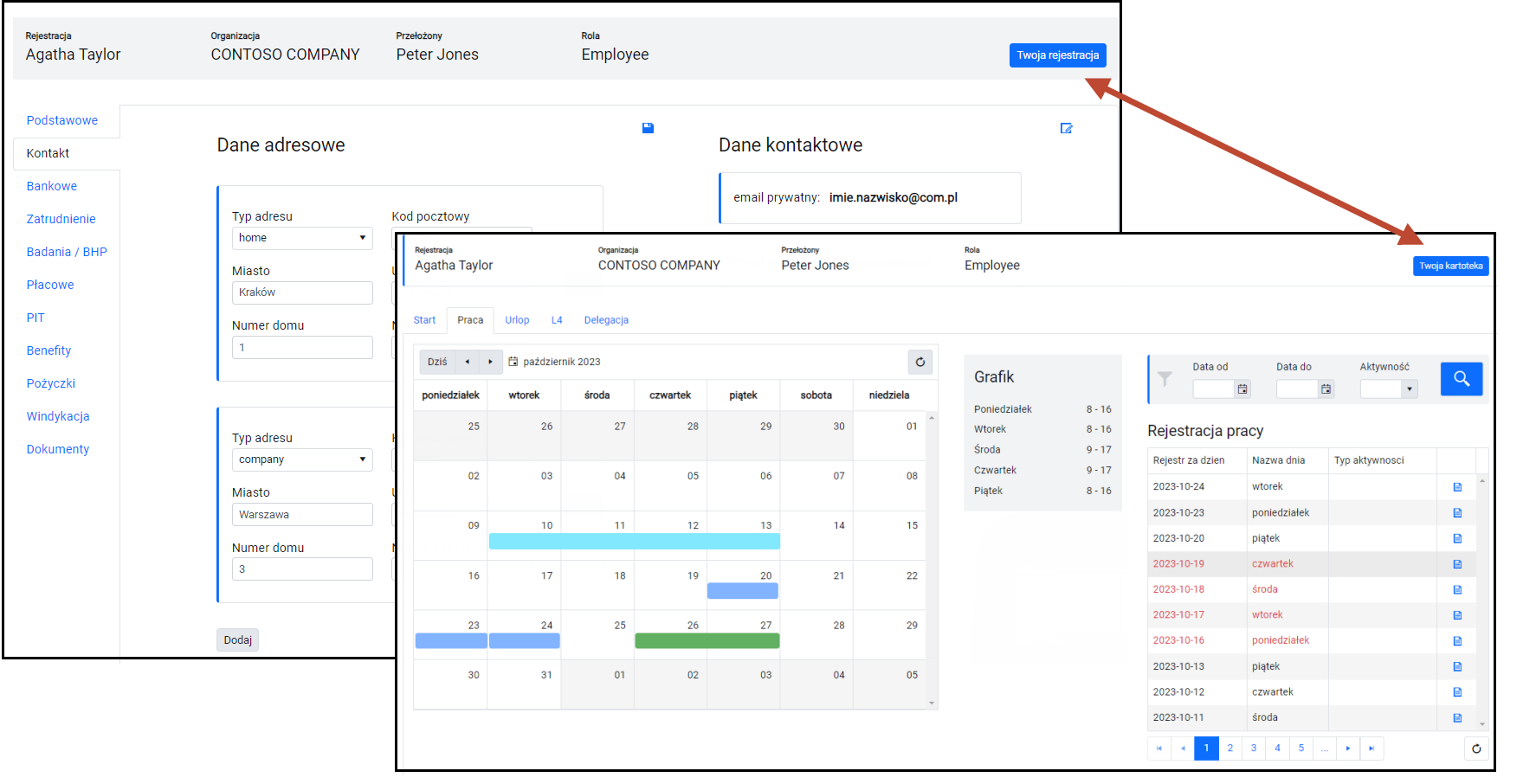Click the cyan event bar spanning 10-13
Viewport: 1536px width, 784px height.
(635, 542)
